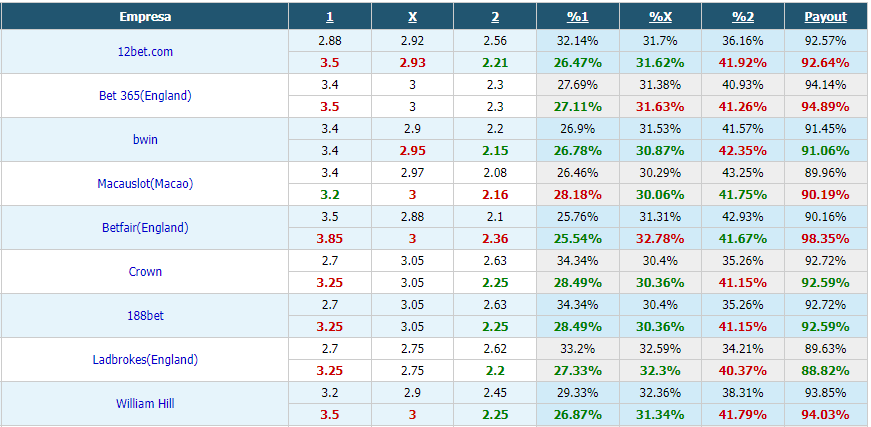Select the Betfair(England) link
The width and height of the screenshot is (871, 427).
pos(145,228)
